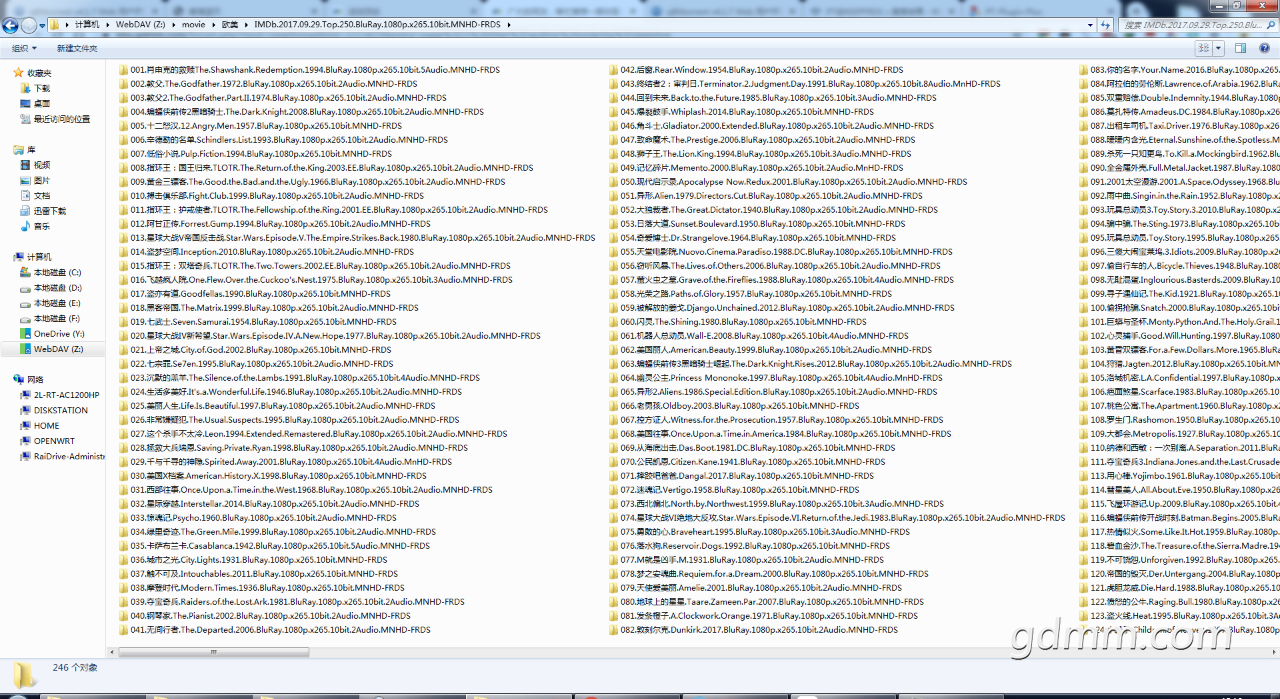
Task: Open Help via the blue question icon
Action: [1266, 48]
